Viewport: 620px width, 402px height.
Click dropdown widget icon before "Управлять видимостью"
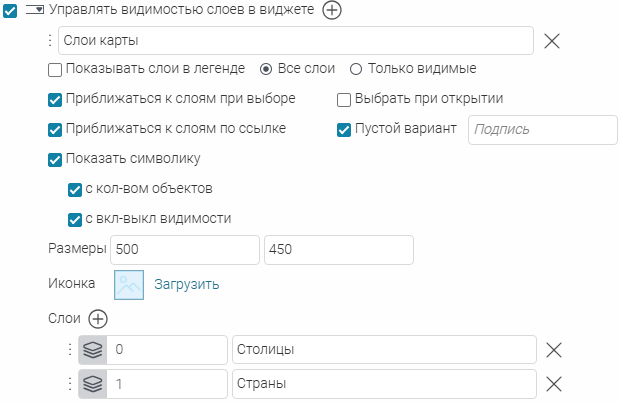(35, 10)
